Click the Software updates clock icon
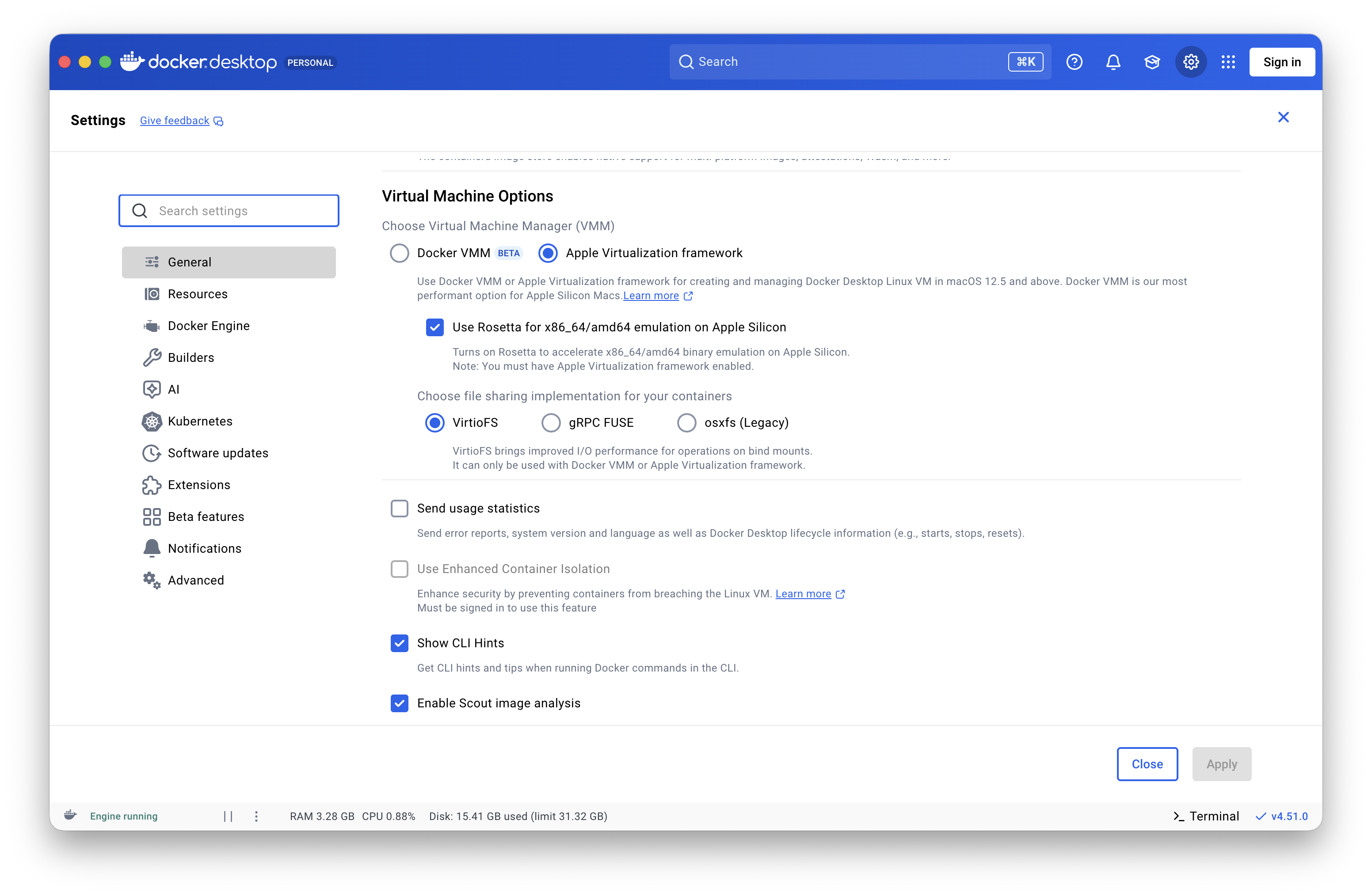Screen dimensions: 1372x896 [152, 453]
